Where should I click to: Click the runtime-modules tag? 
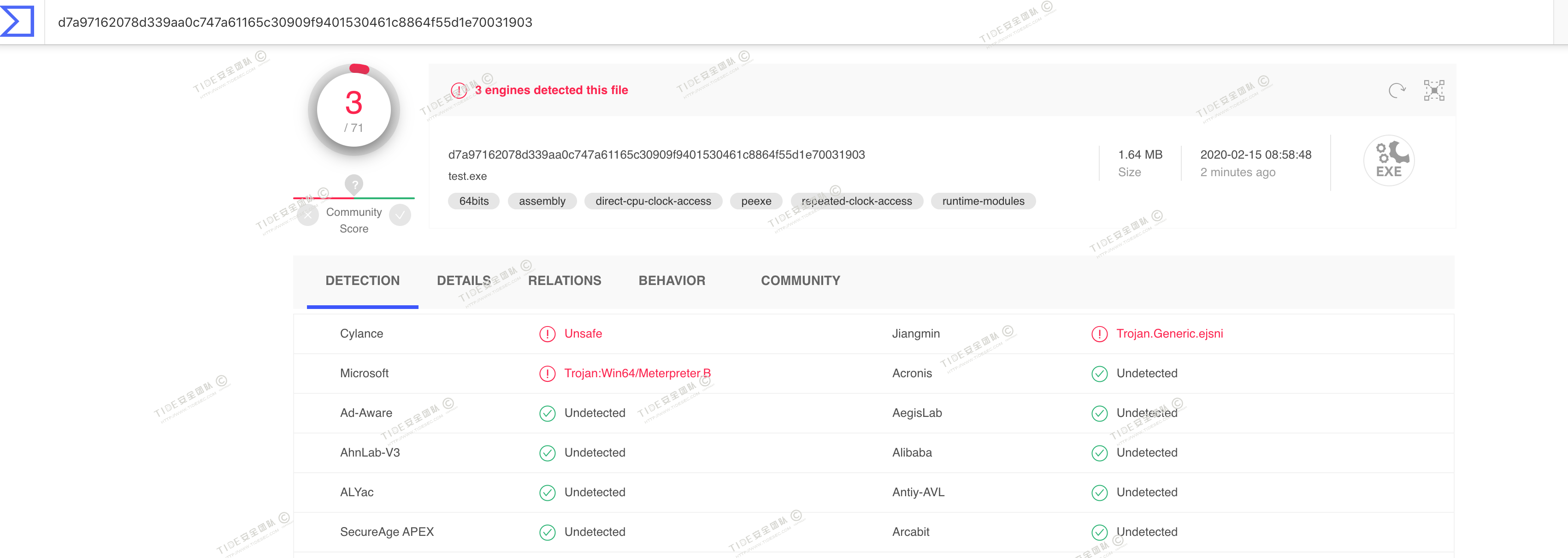[x=983, y=201]
